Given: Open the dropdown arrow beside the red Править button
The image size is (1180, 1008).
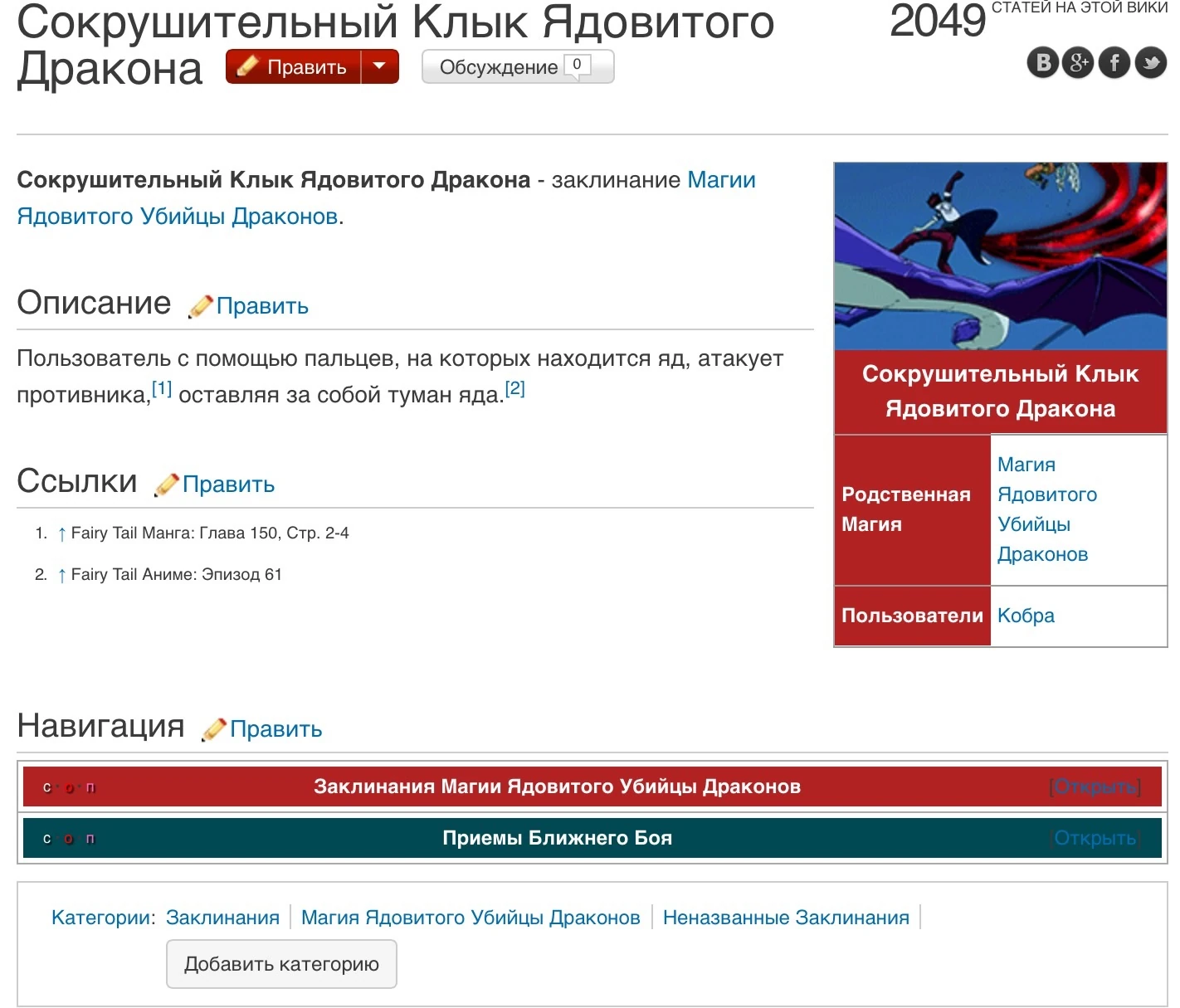Looking at the screenshot, I should coord(380,67).
